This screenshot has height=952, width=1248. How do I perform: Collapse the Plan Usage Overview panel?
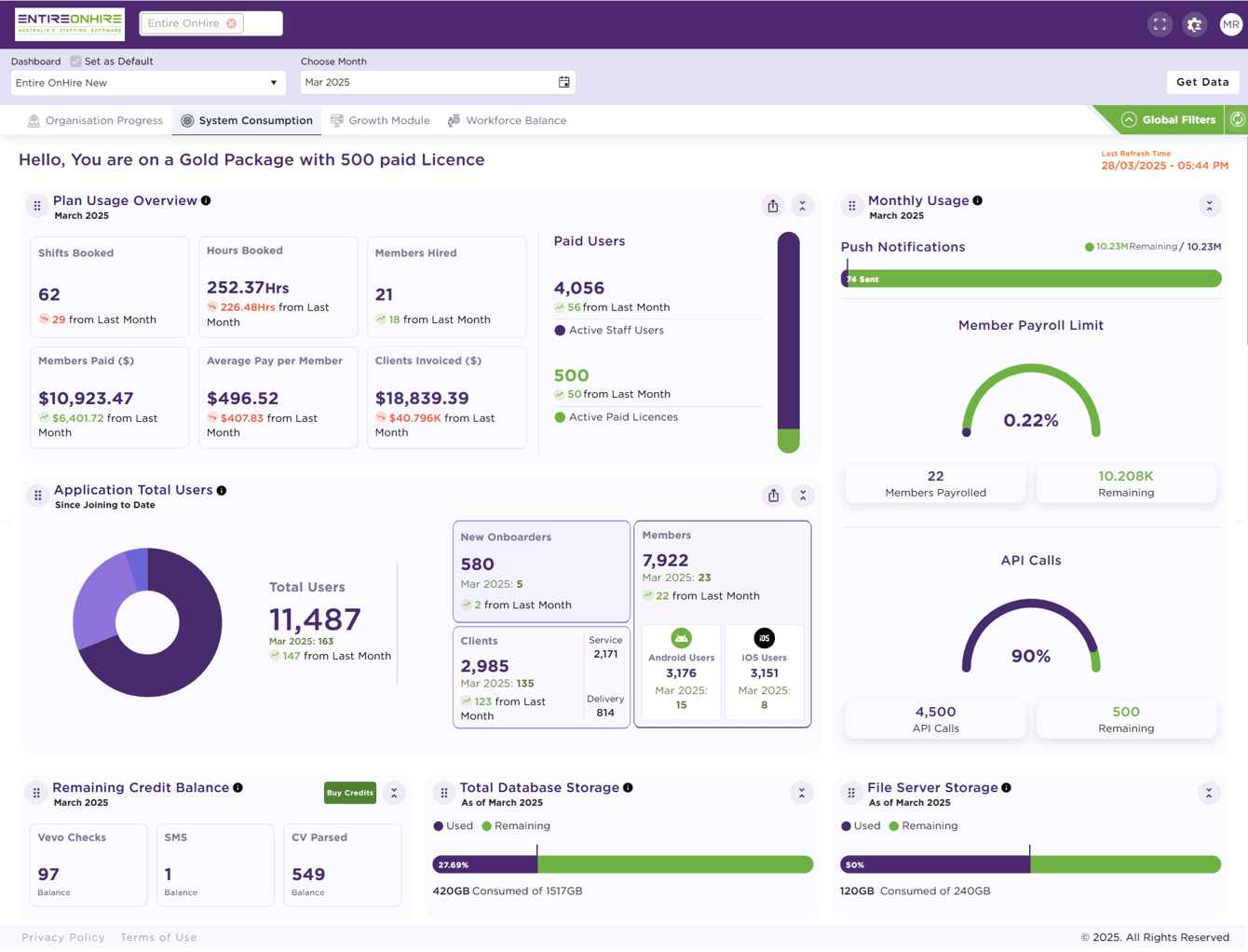[803, 206]
